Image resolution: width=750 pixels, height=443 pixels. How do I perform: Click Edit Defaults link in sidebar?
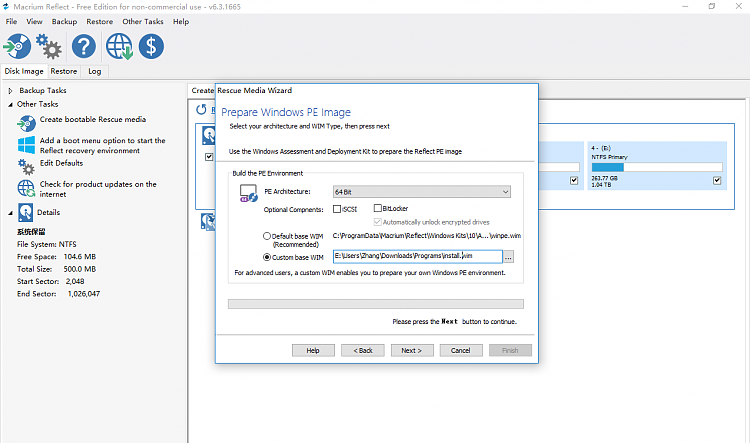tap(61, 163)
